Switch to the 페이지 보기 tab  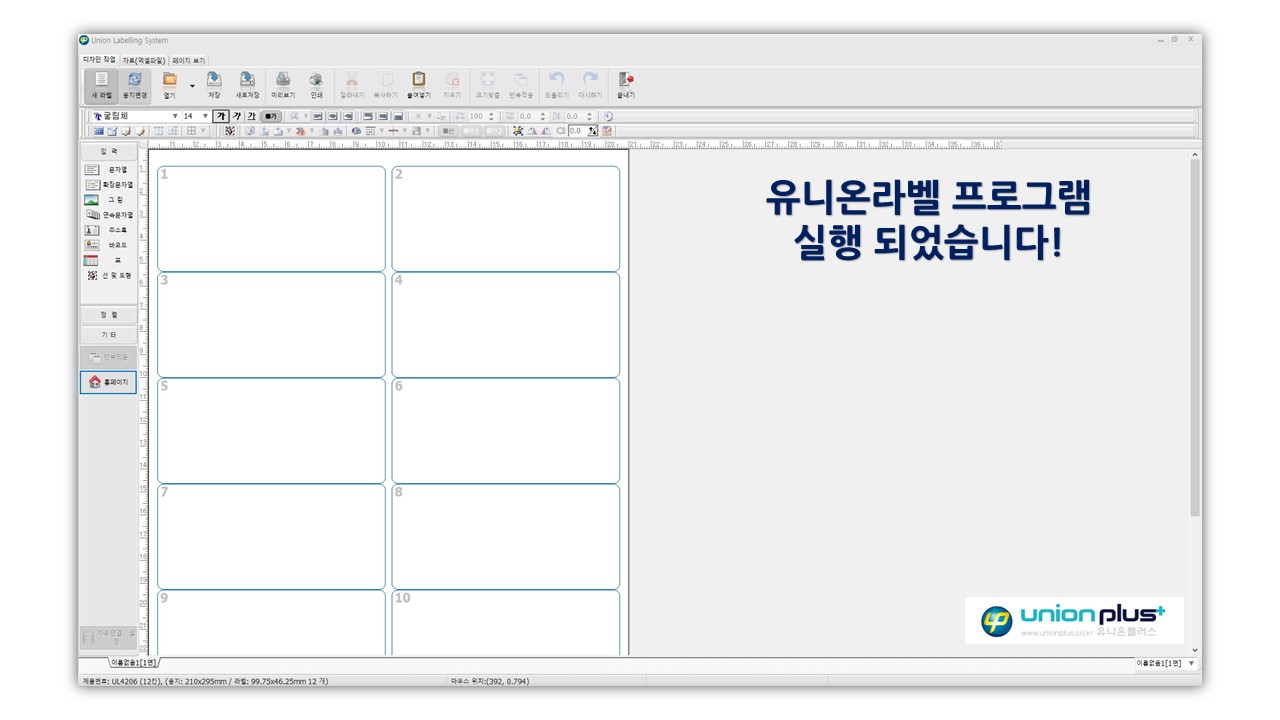point(188,60)
